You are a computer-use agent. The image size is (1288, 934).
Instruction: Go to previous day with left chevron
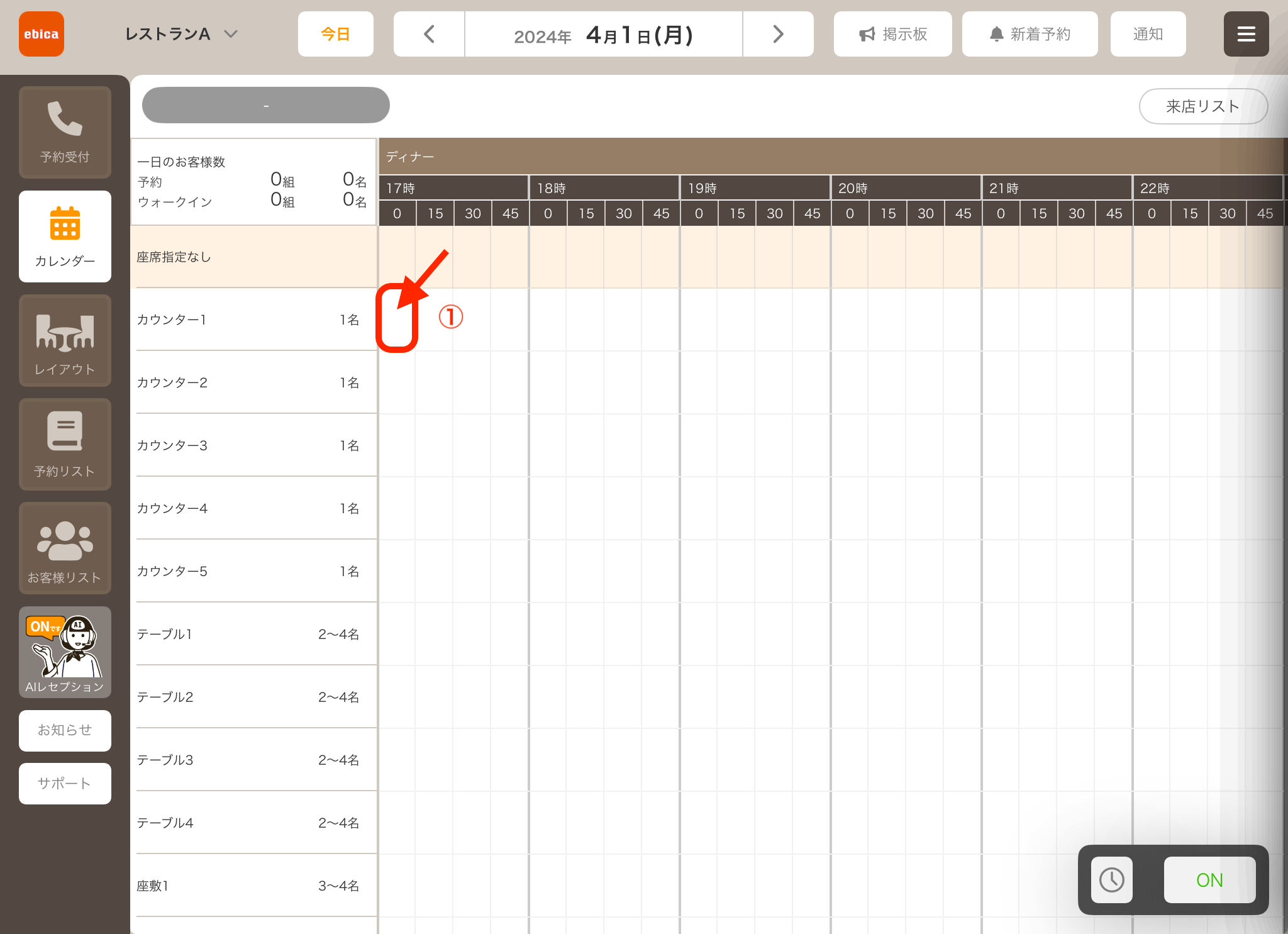[429, 34]
